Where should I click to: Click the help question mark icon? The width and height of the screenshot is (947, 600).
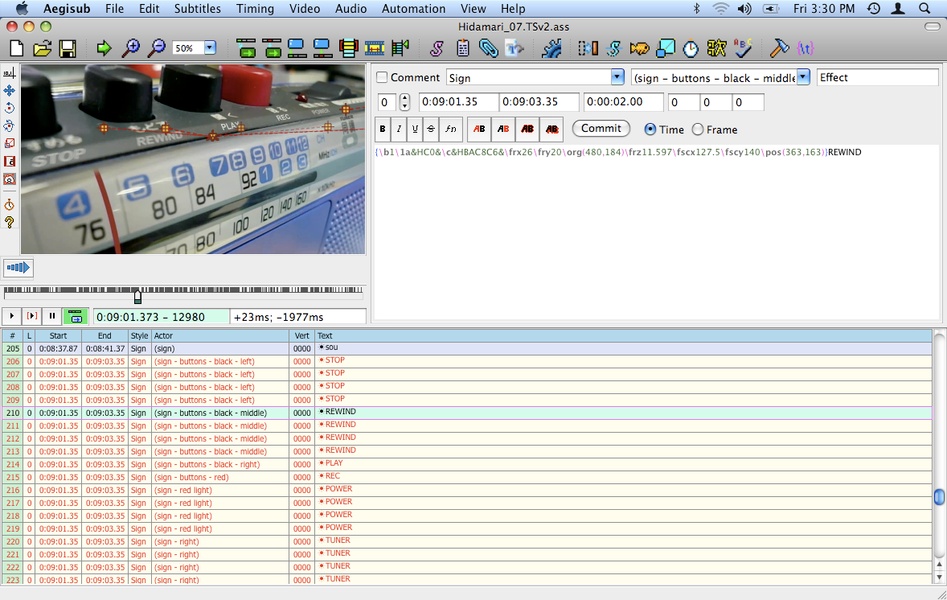(9, 222)
